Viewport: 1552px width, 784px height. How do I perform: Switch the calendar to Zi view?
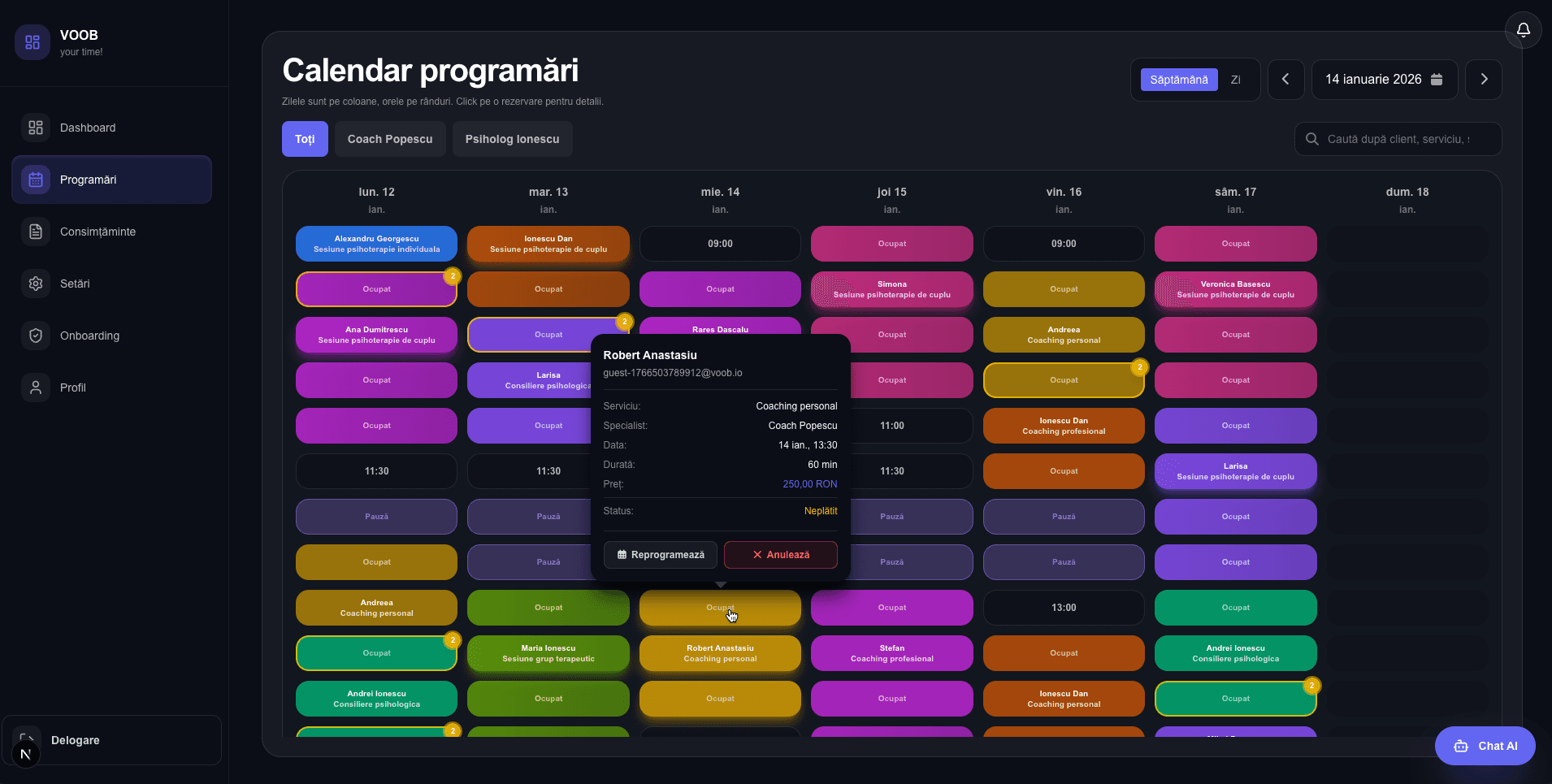(x=1235, y=80)
